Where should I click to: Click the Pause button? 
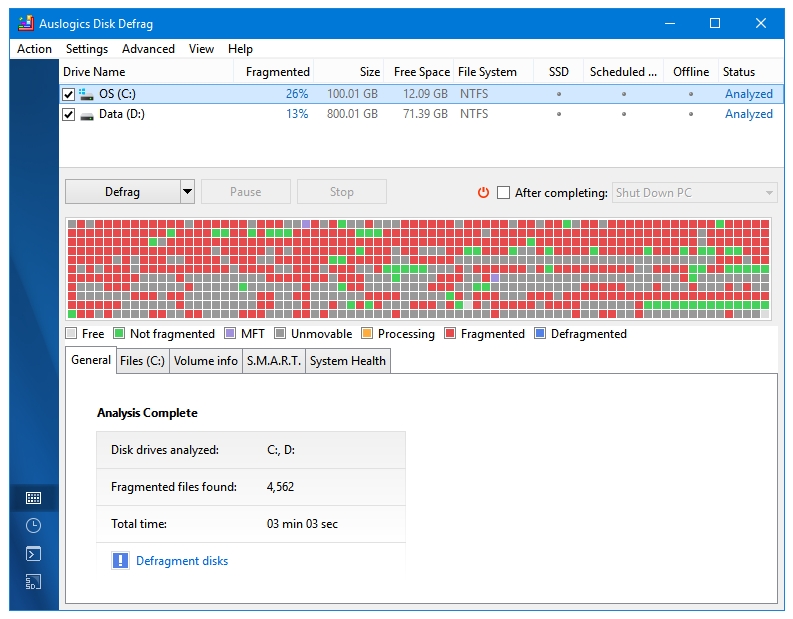246,192
